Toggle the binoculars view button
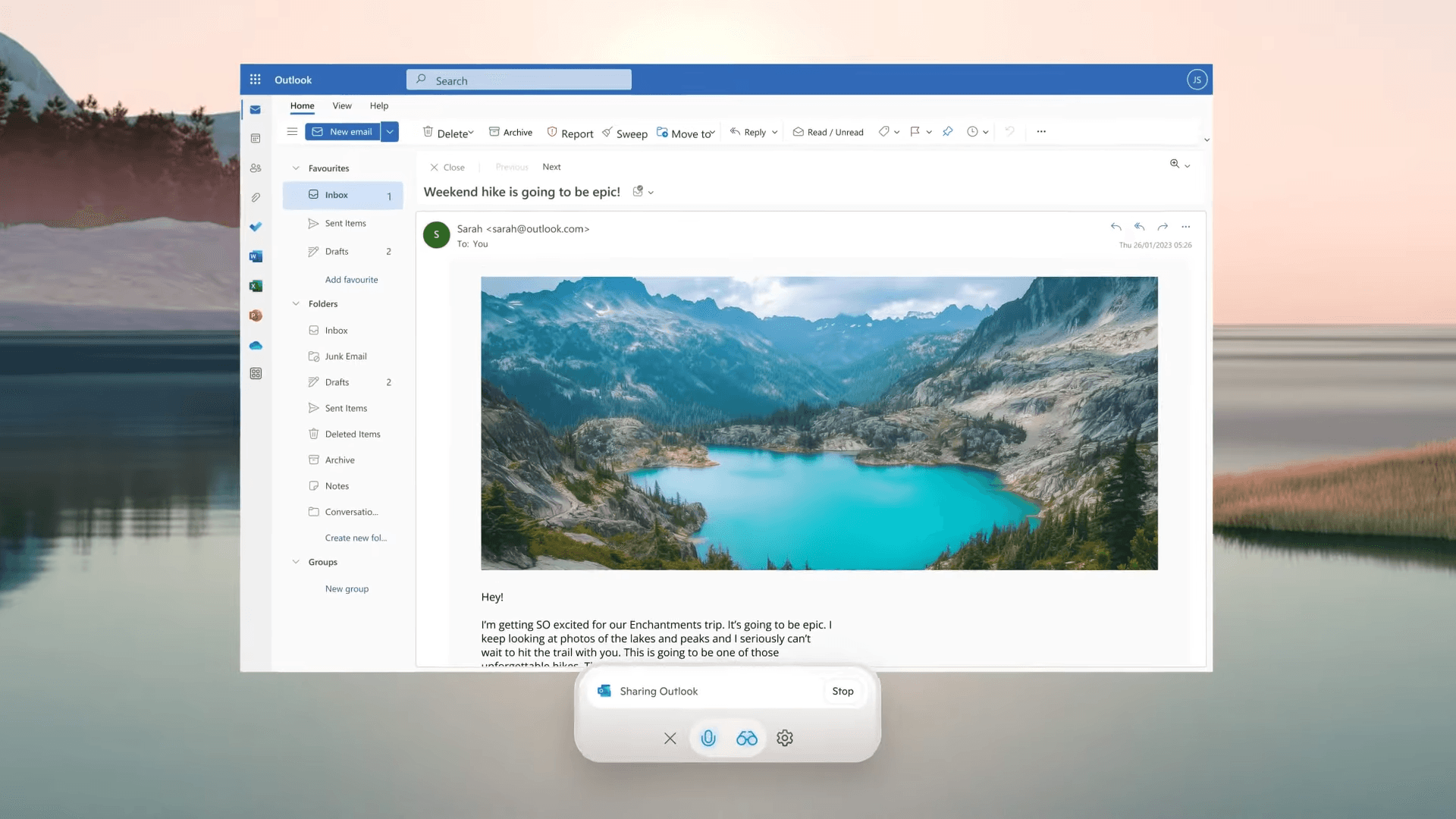 pyautogui.click(x=746, y=738)
